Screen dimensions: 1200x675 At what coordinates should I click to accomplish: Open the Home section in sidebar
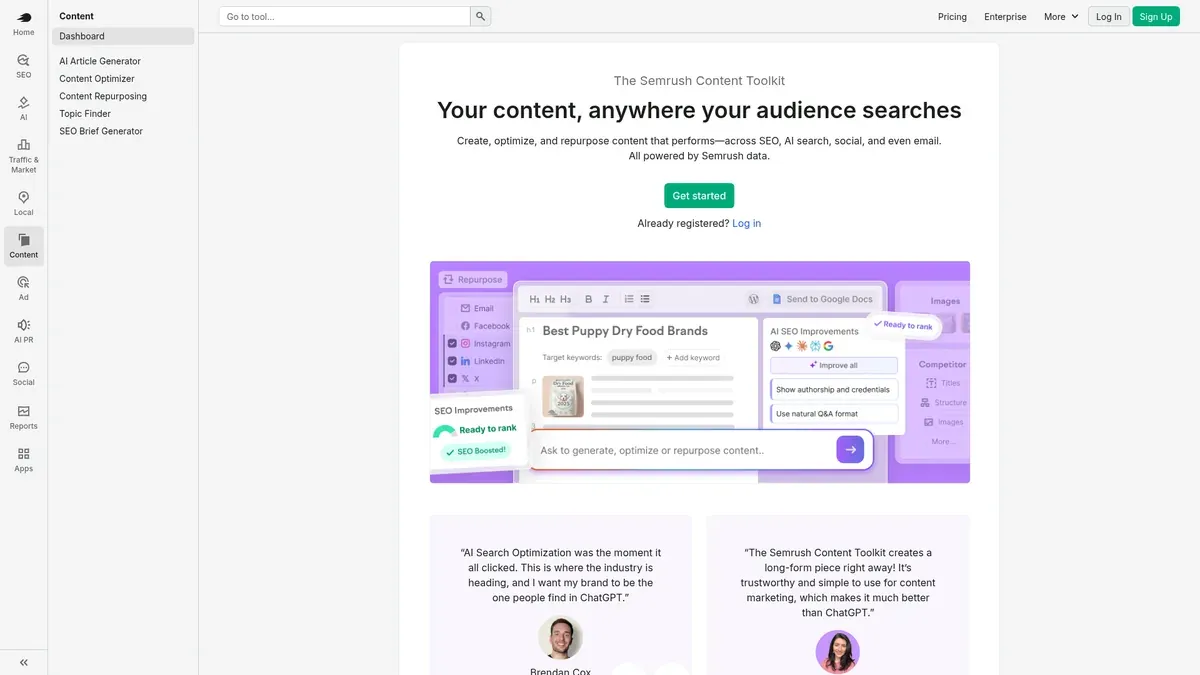coord(24,23)
